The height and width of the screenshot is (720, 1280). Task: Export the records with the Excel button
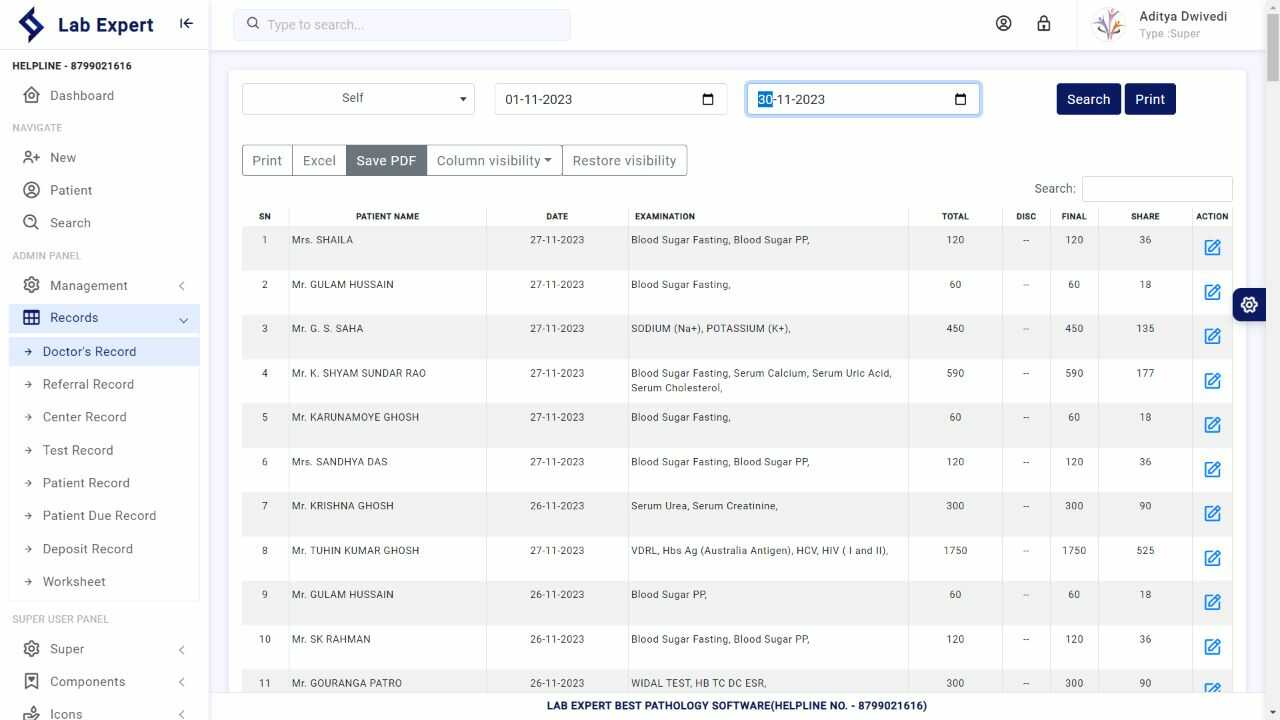pyautogui.click(x=318, y=160)
